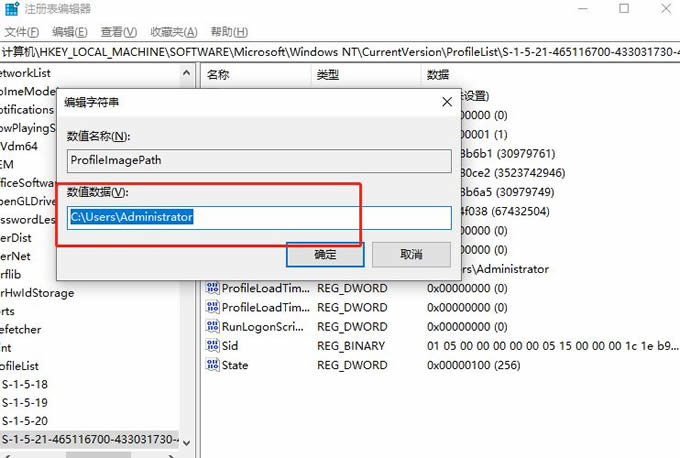Click the 30979761 data value
The image size is (680, 458).
[x=507, y=154]
